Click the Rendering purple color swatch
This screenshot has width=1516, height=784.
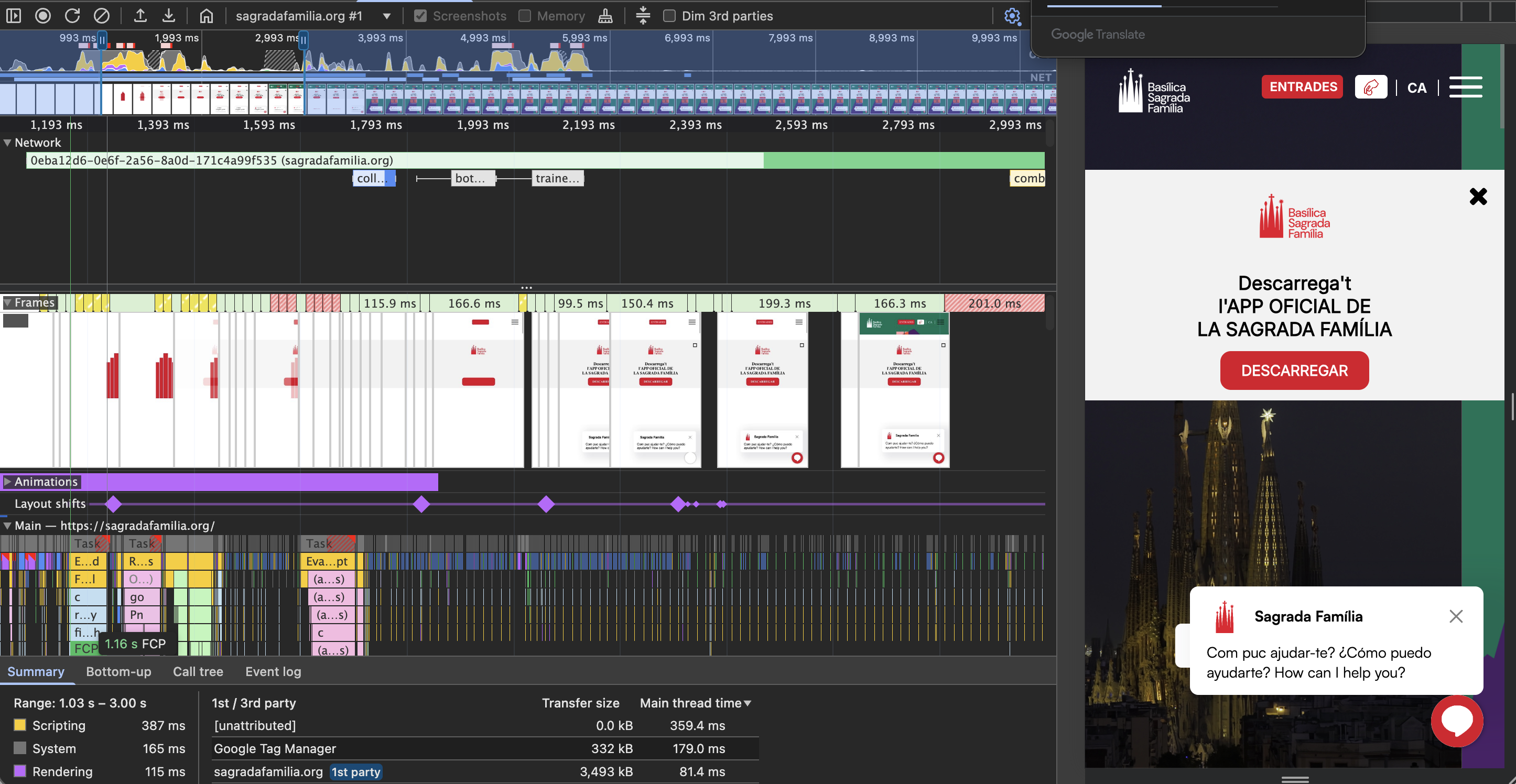tap(20, 771)
